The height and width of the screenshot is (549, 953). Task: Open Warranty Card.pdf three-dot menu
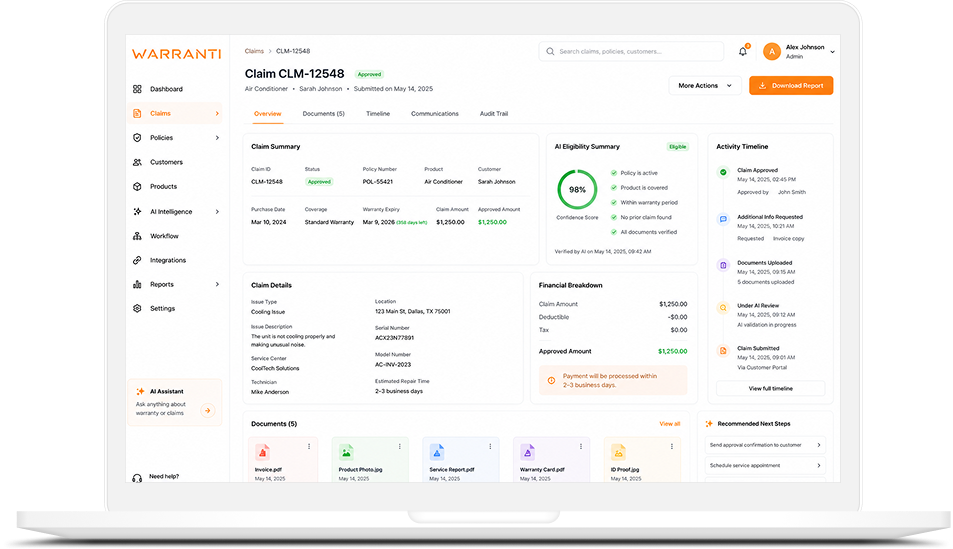point(581,446)
